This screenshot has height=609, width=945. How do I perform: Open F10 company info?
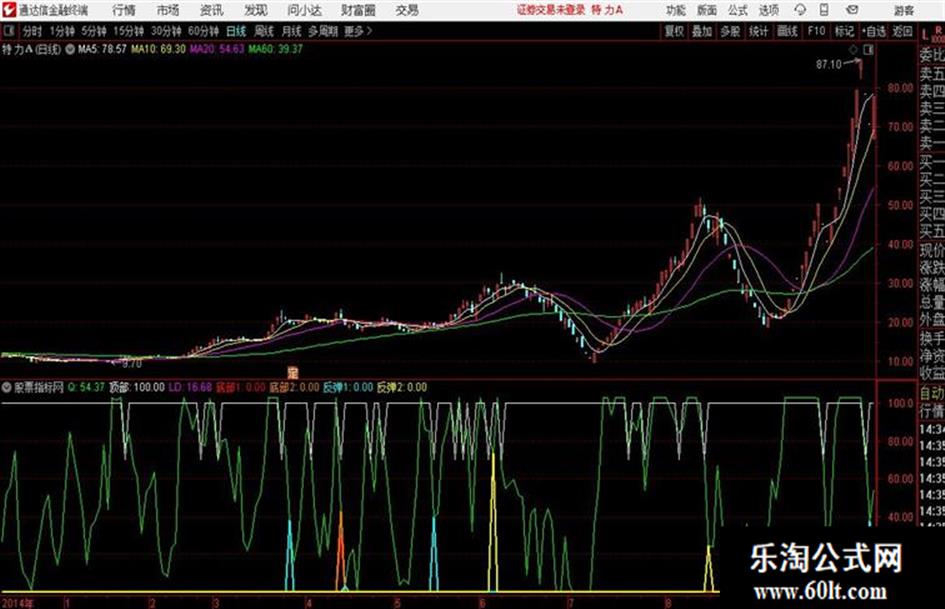[x=816, y=31]
